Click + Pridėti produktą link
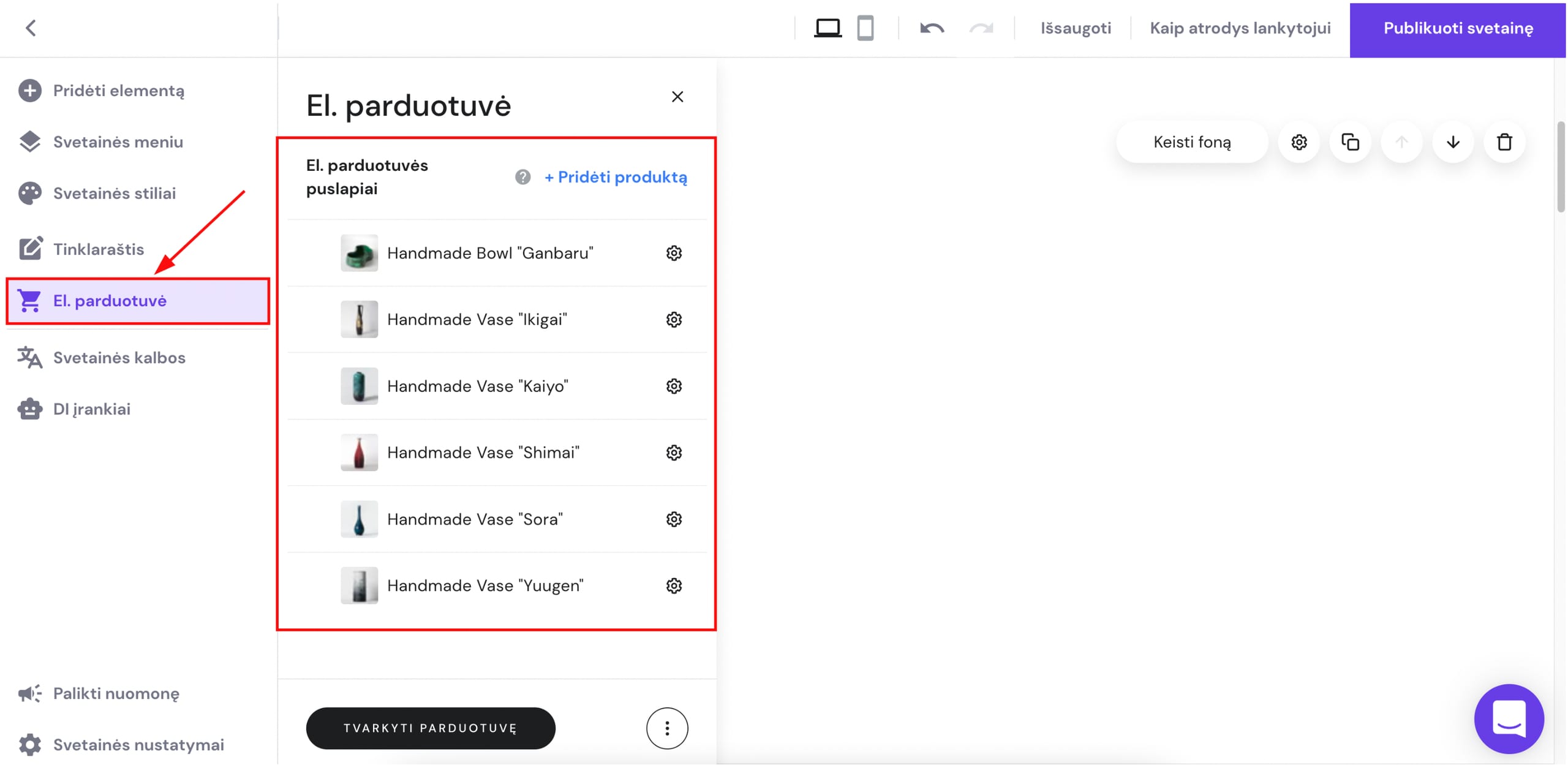 [616, 177]
